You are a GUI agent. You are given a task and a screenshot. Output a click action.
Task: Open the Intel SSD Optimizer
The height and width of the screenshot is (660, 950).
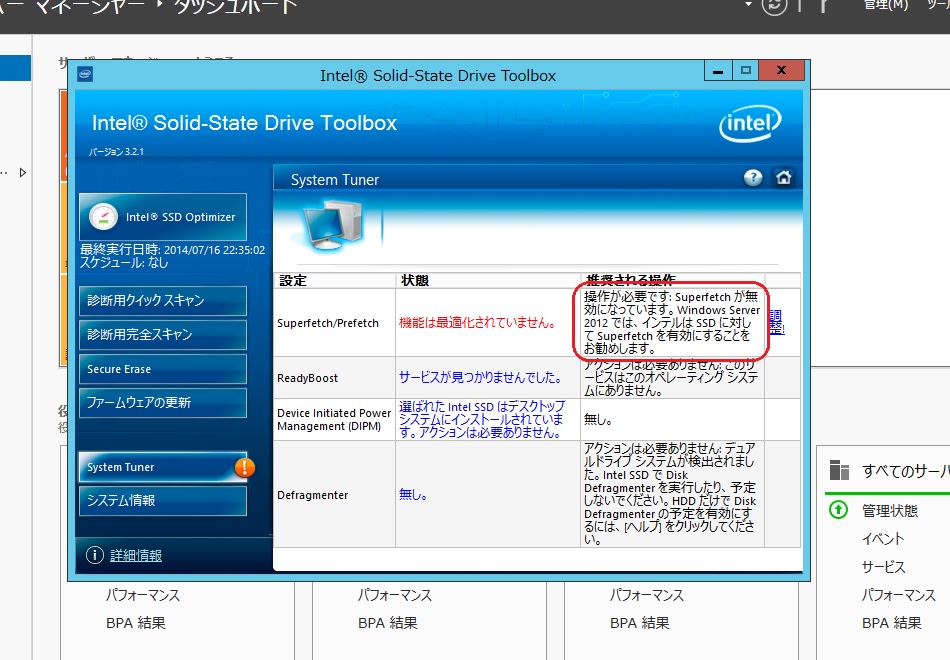click(x=163, y=217)
